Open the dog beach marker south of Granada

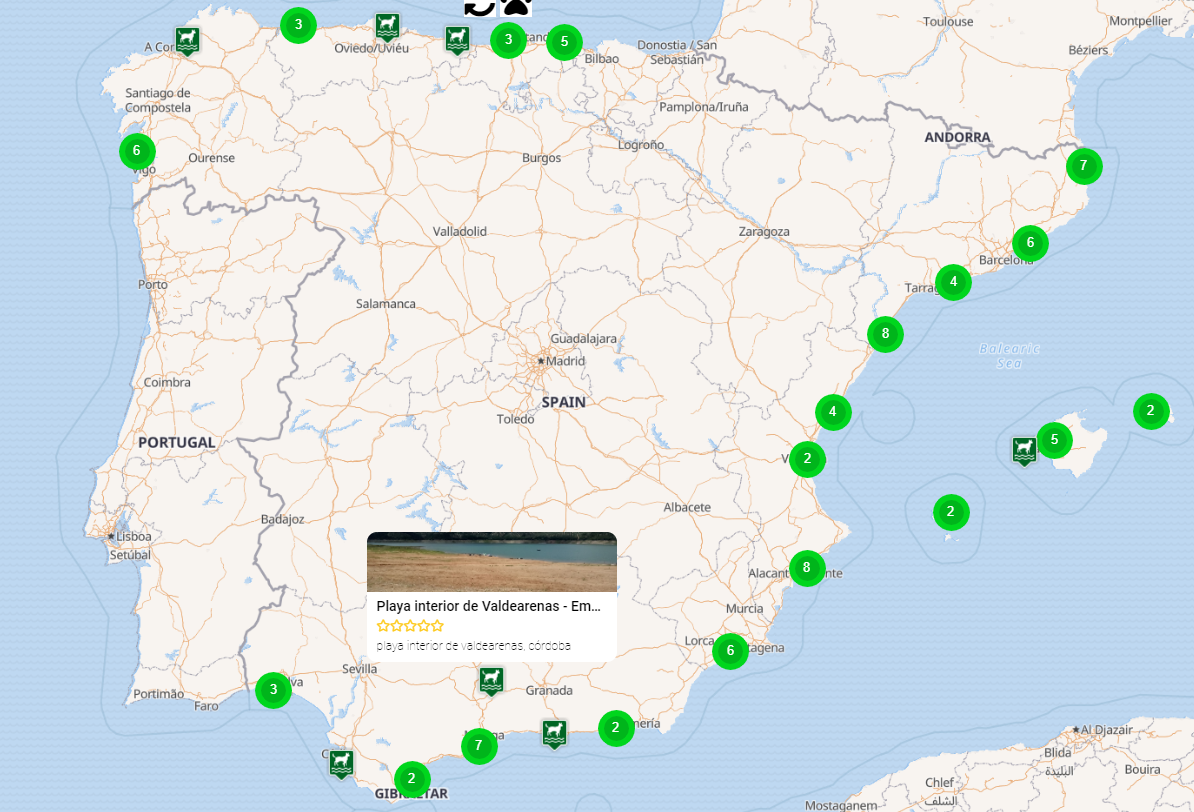(x=554, y=734)
